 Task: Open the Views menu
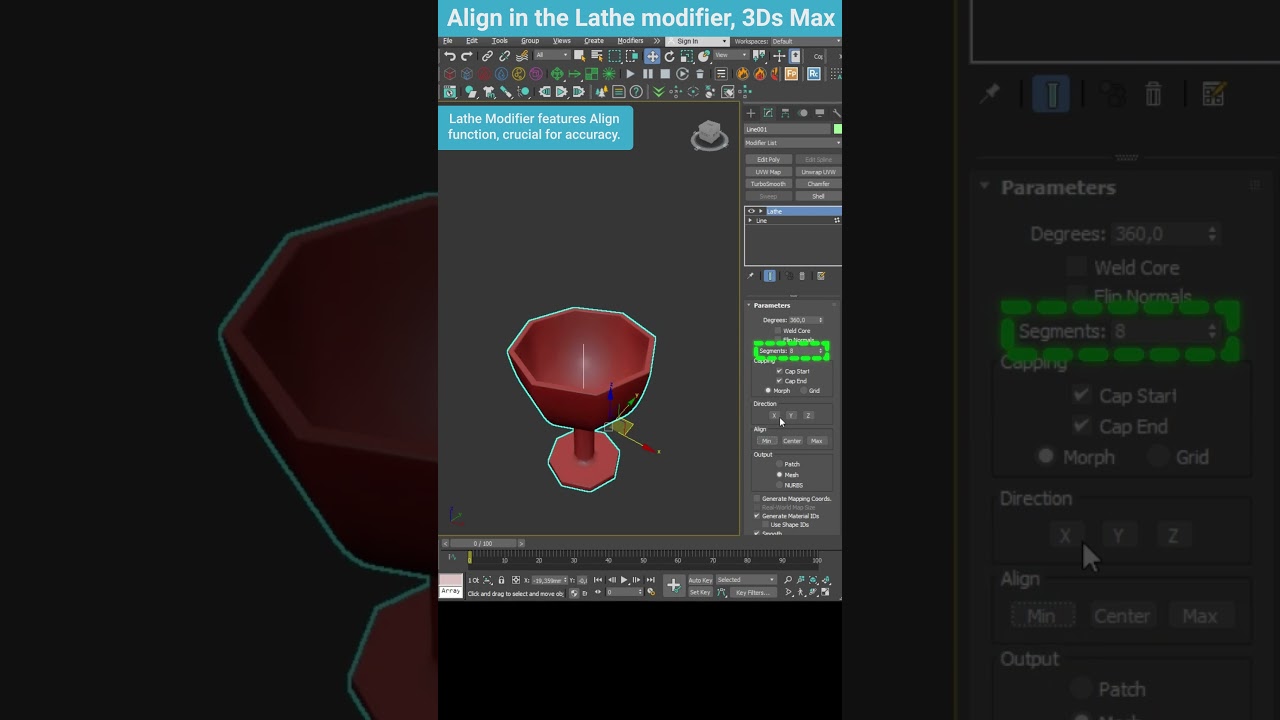point(562,41)
